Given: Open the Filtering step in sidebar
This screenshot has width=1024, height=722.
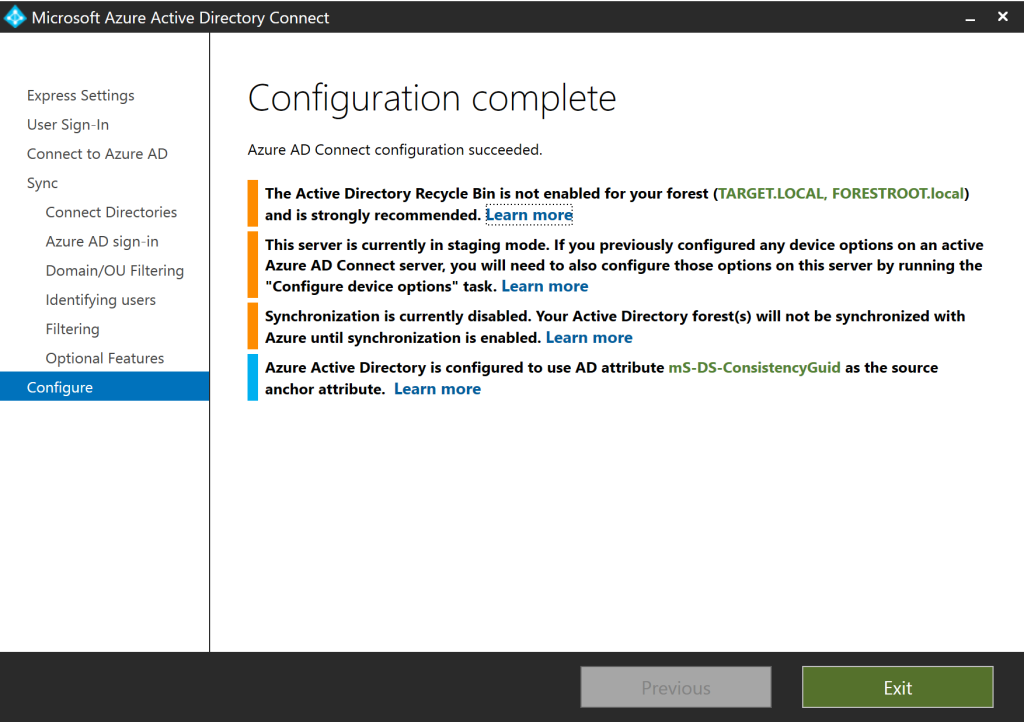Looking at the screenshot, I should click(x=72, y=329).
